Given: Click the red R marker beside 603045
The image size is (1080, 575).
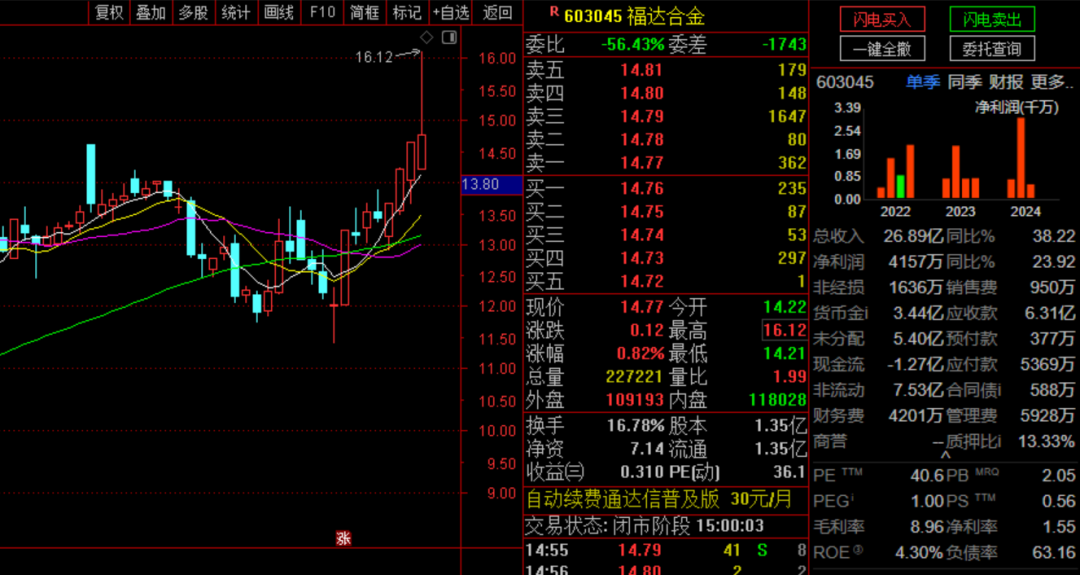Looking at the screenshot, I should (x=554, y=12).
